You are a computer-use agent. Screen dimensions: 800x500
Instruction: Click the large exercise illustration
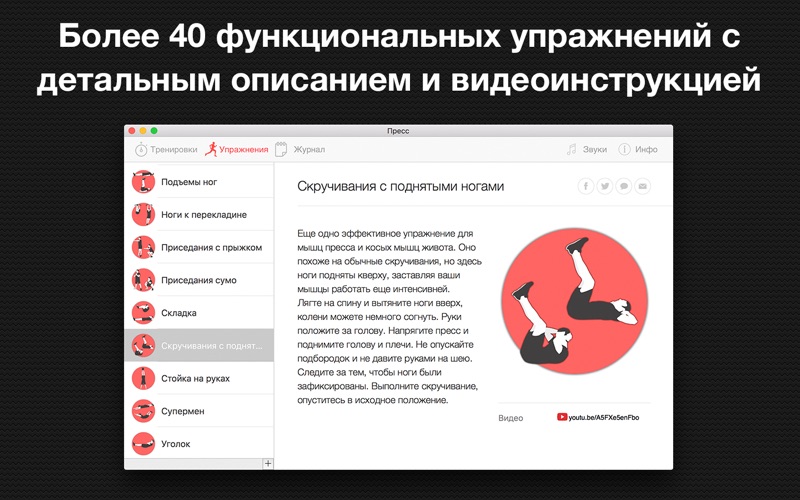click(574, 301)
